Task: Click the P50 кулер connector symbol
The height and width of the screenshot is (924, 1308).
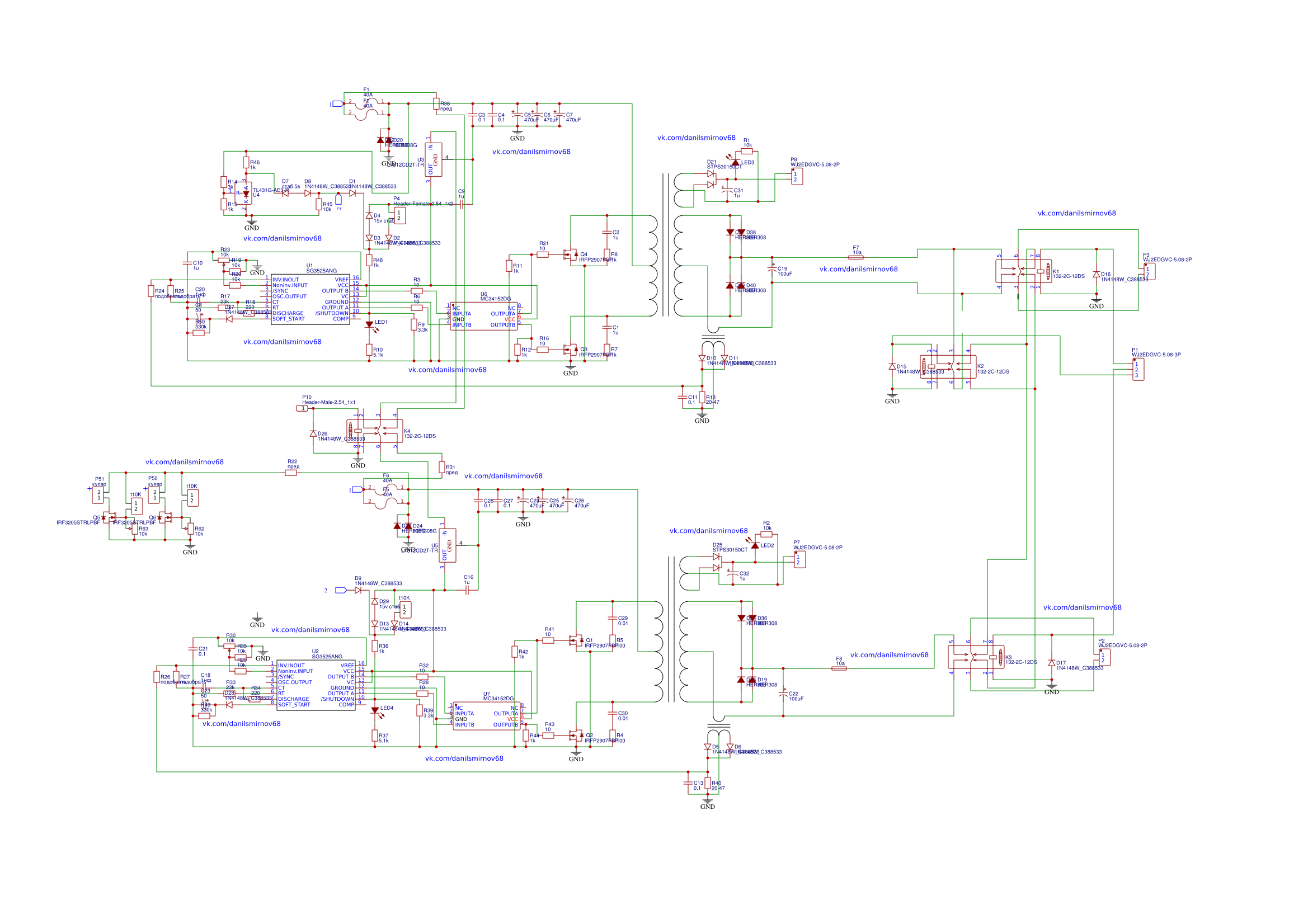Action: pyautogui.click(x=154, y=495)
